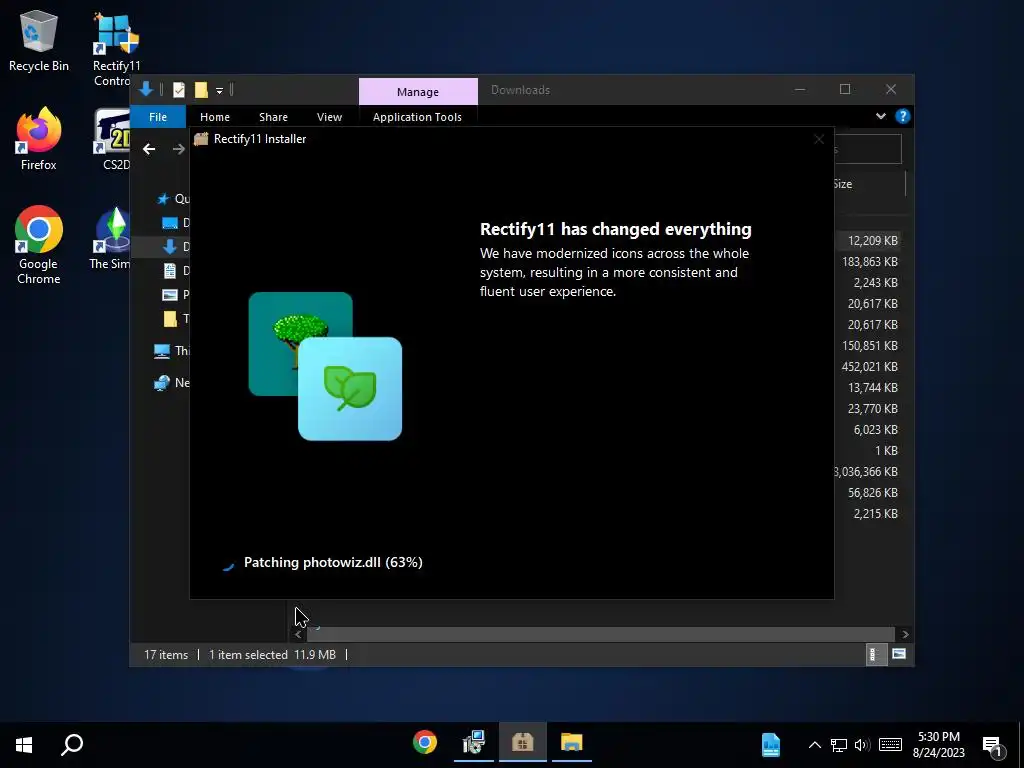
Task: Click the horizontal scrollbar left arrow
Action: point(298,634)
